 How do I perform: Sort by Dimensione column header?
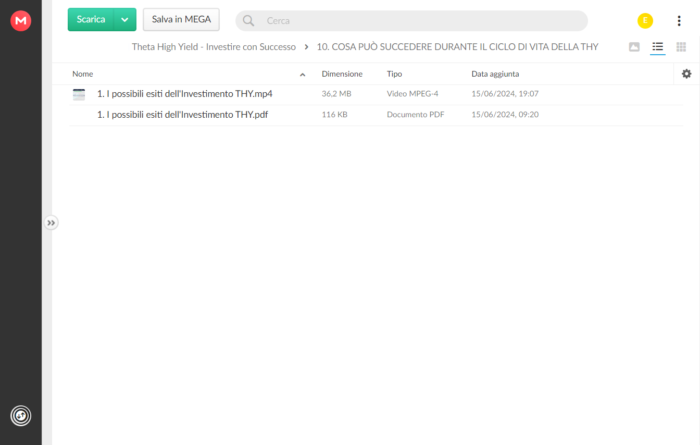pyautogui.click(x=342, y=74)
